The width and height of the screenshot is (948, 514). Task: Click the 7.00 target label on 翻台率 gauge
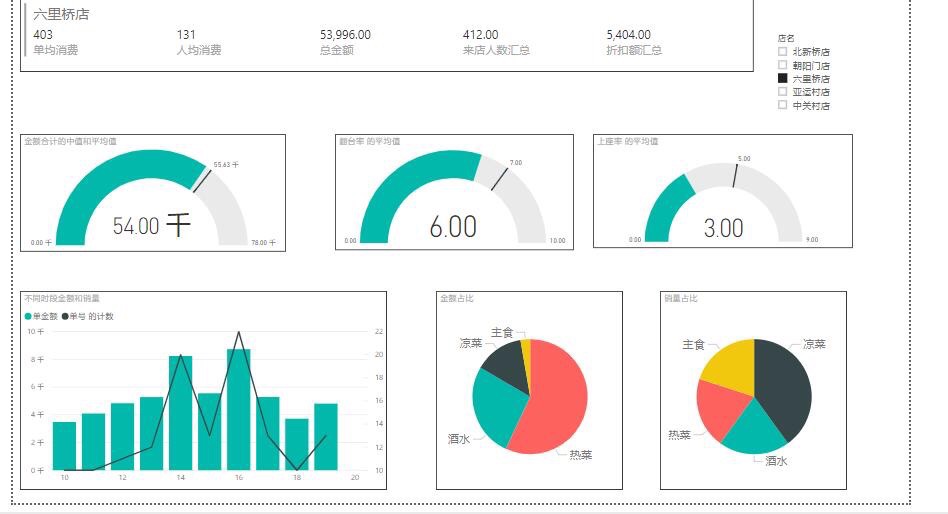tap(516, 163)
